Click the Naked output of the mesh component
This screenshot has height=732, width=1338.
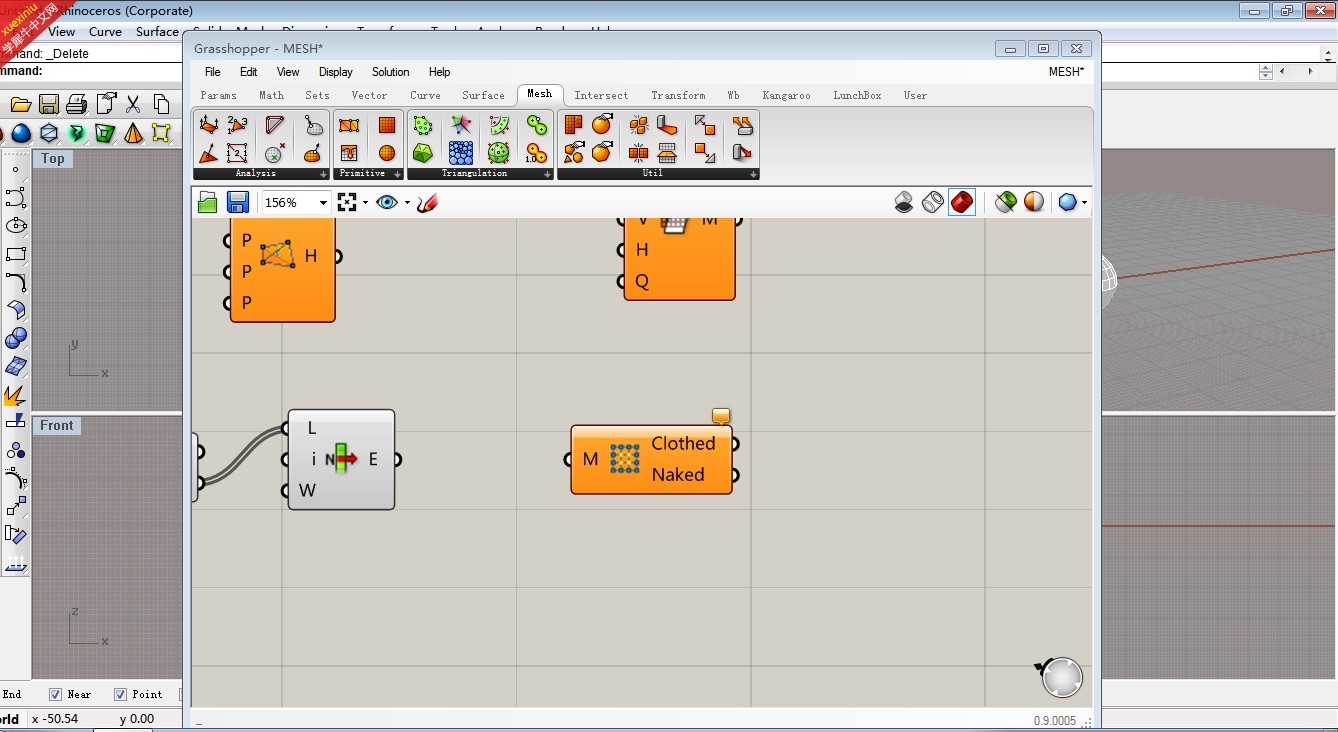(678, 474)
